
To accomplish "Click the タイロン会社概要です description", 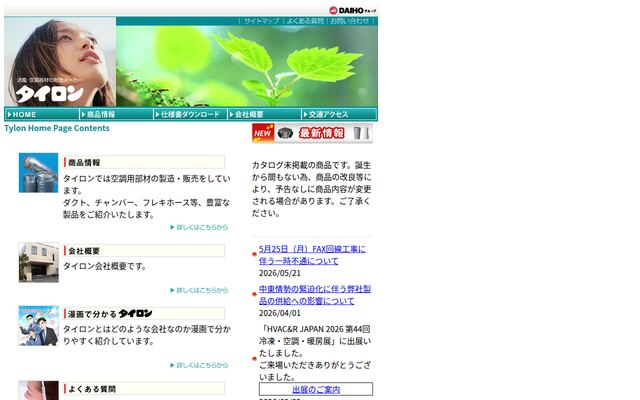I will 104,266.
